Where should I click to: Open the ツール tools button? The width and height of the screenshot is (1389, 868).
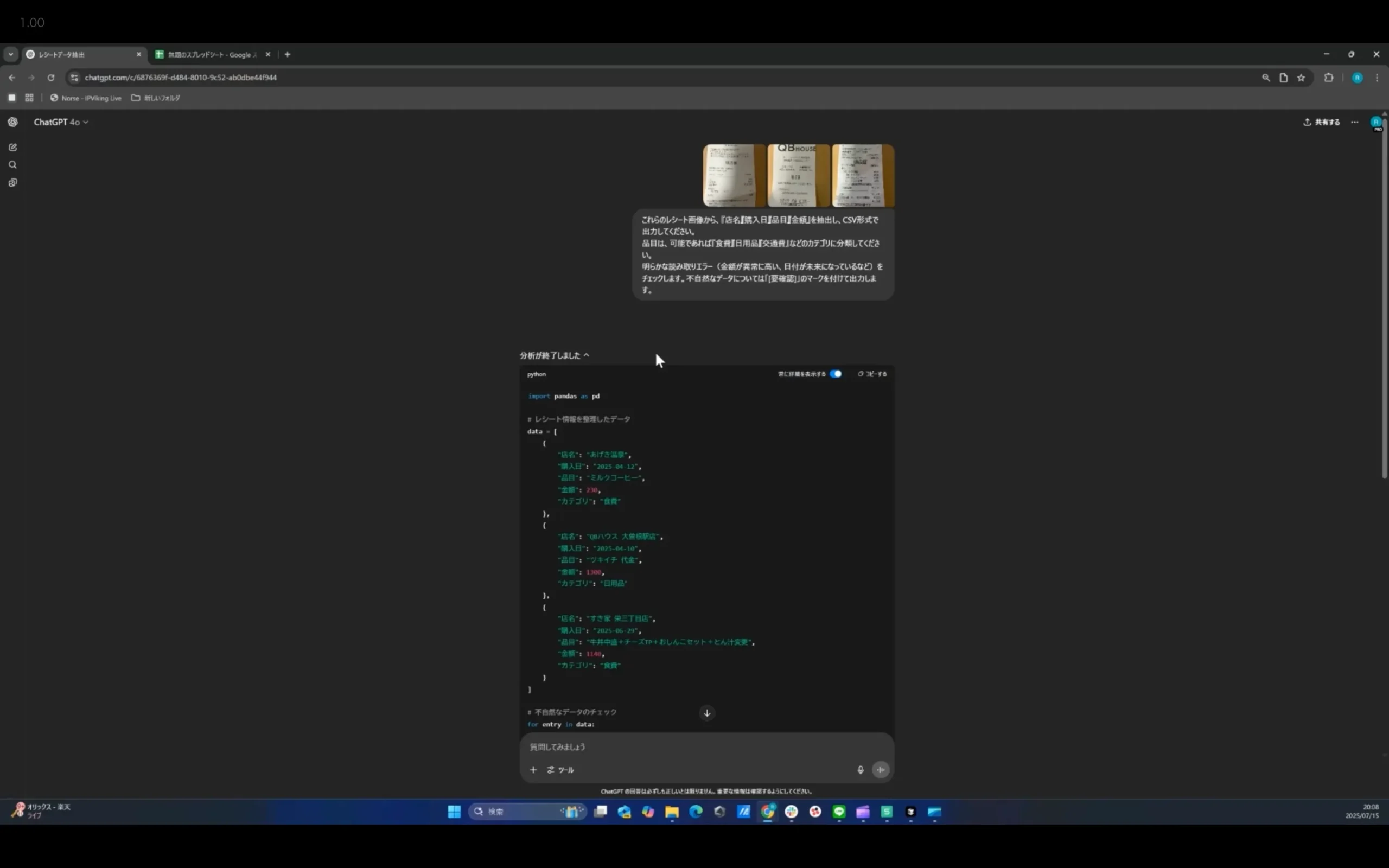560,770
